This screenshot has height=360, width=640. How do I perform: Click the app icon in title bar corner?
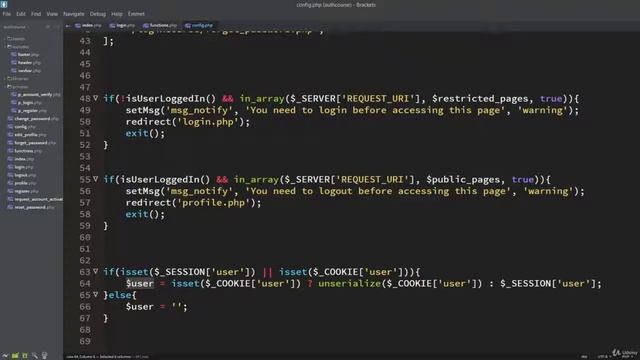click(x=4, y=4)
